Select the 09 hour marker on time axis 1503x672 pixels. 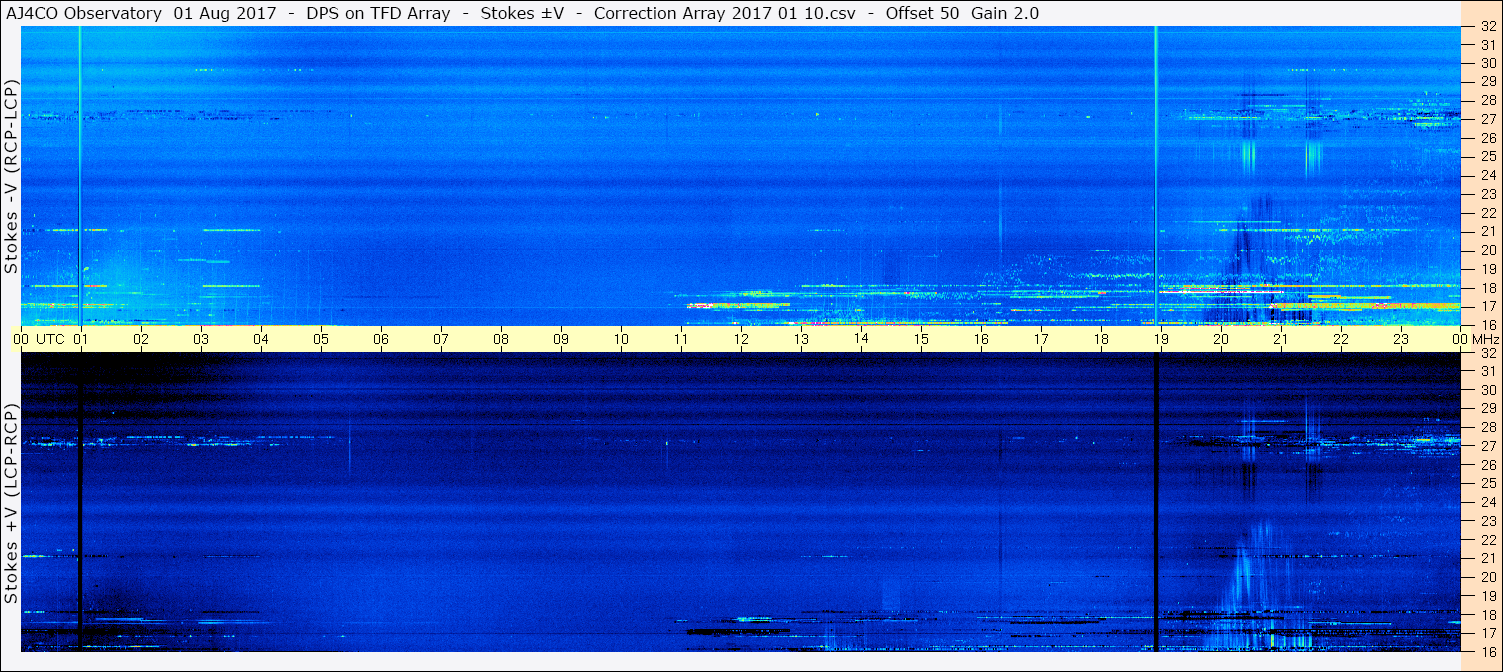coord(561,339)
